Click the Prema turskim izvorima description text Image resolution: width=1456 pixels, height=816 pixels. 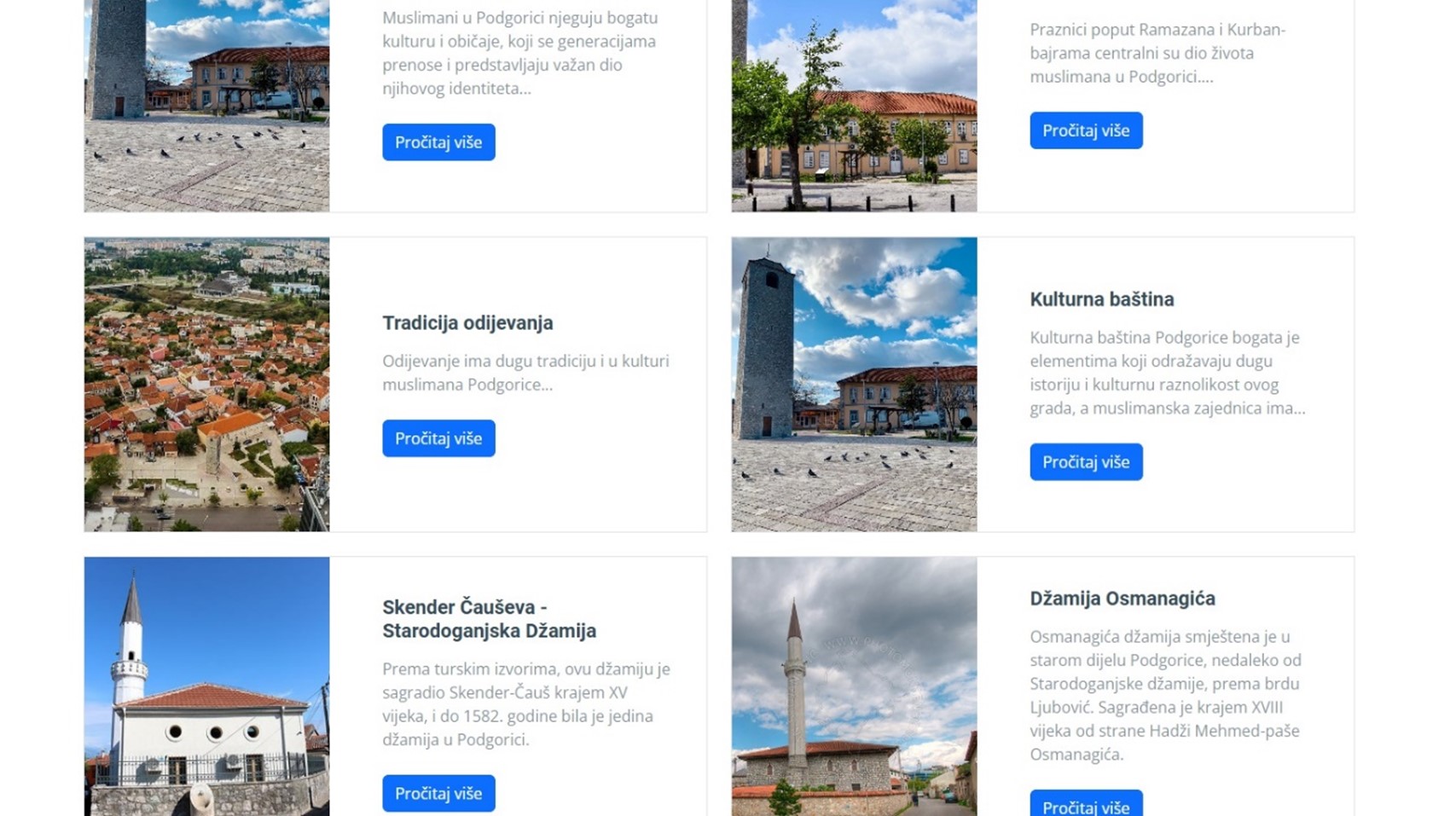coord(525,704)
